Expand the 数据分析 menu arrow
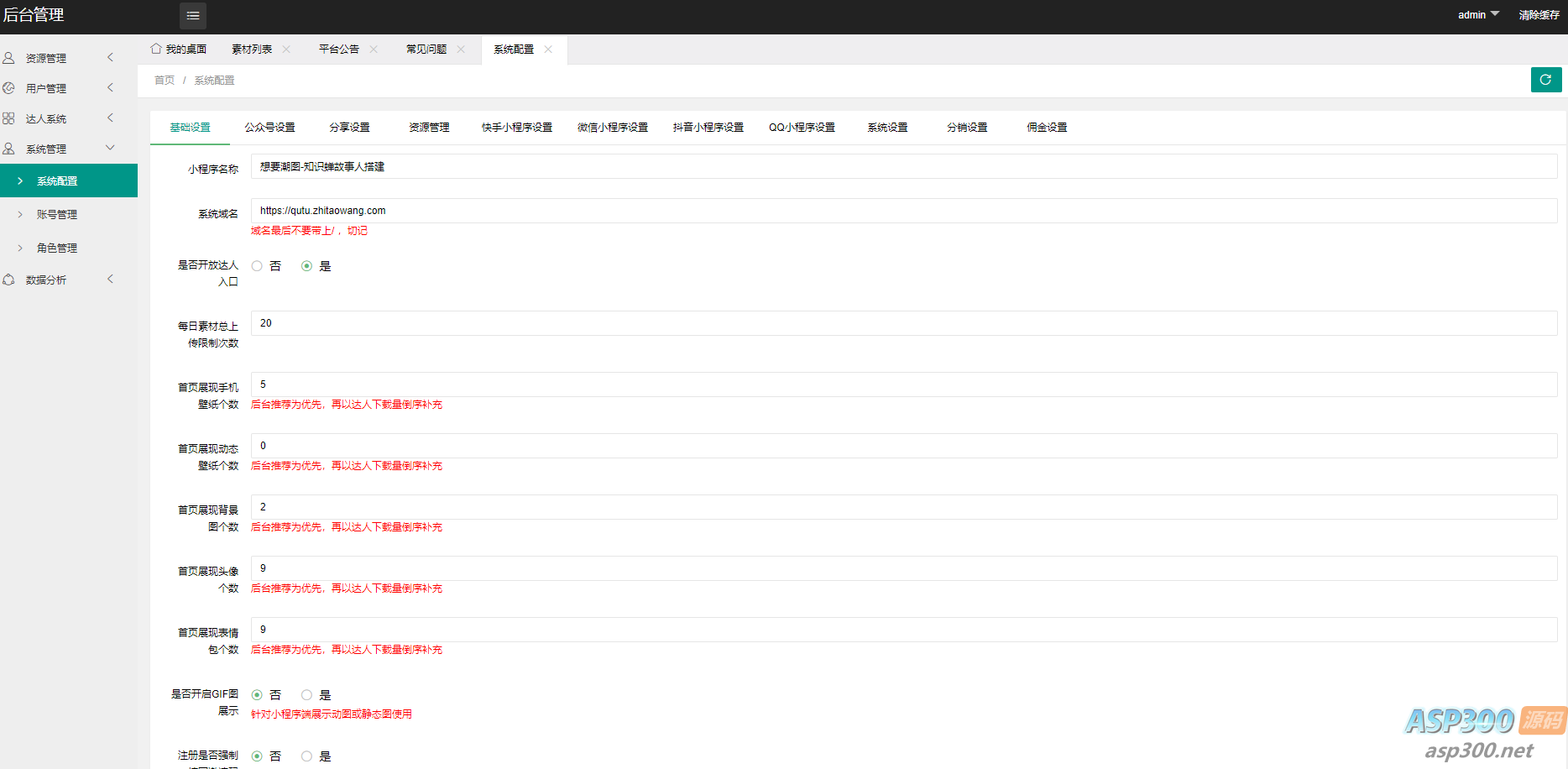1568x769 pixels. (x=110, y=279)
